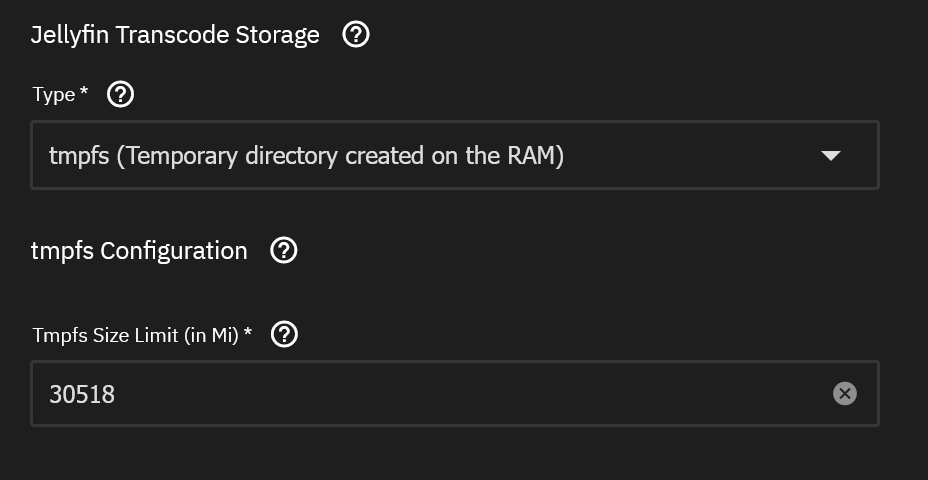
Task: Click the "(in Mi)" unit text
Action: (x=210, y=335)
